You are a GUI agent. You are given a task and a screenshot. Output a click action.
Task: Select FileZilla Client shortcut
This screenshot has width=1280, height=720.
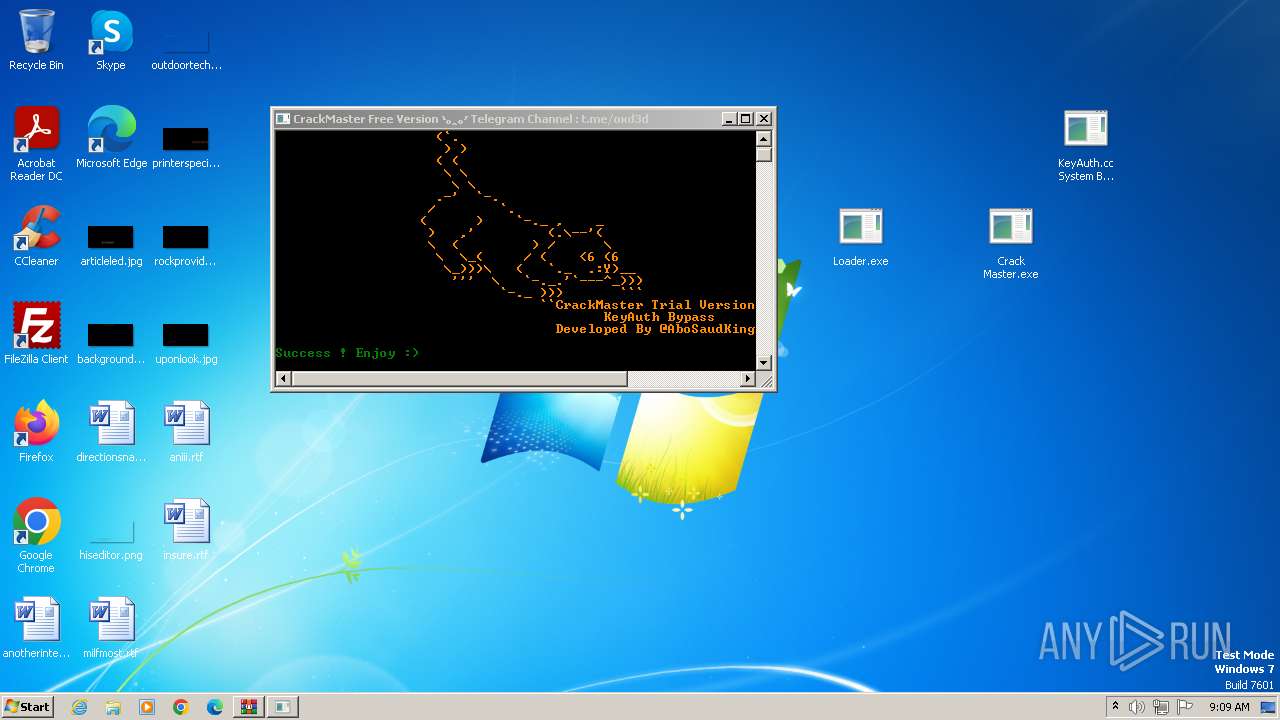[36, 334]
